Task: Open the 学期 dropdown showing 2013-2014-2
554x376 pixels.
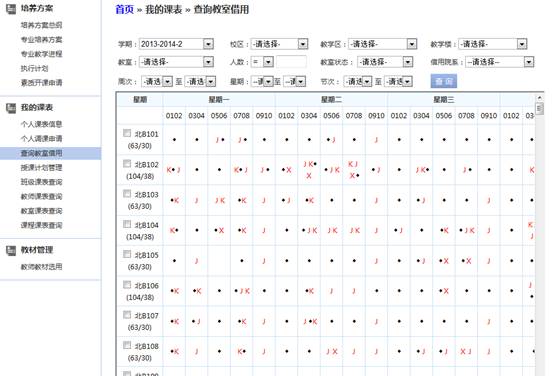Action: (176, 44)
